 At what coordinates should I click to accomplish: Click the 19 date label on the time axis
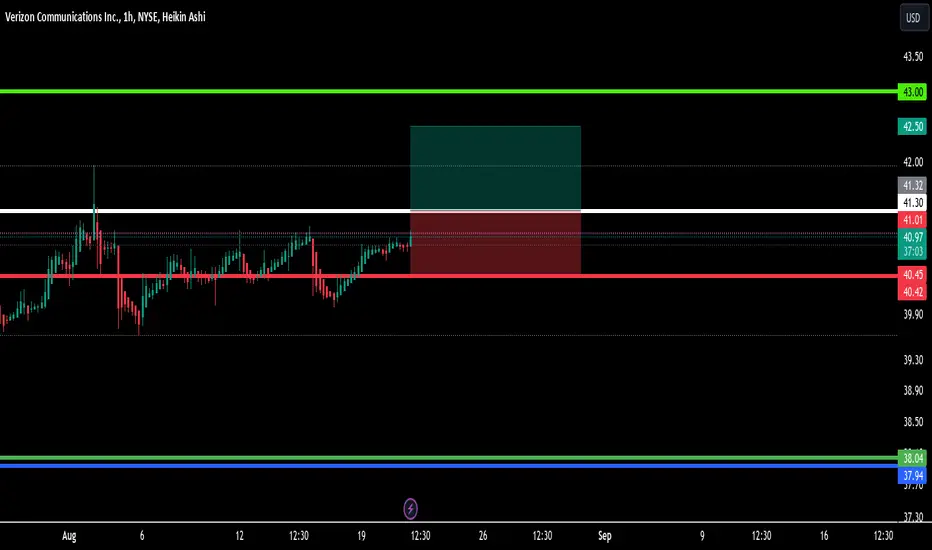click(361, 536)
